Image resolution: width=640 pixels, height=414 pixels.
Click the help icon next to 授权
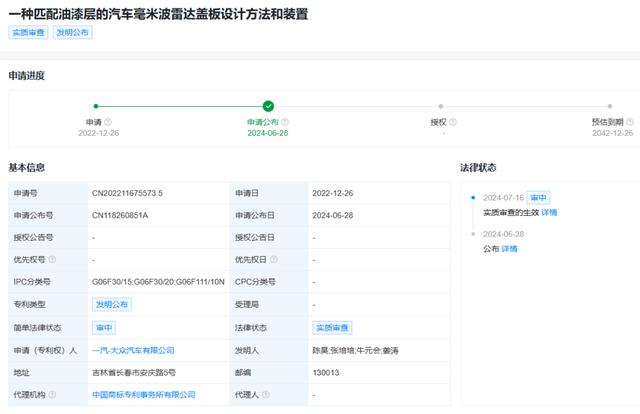pos(454,122)
